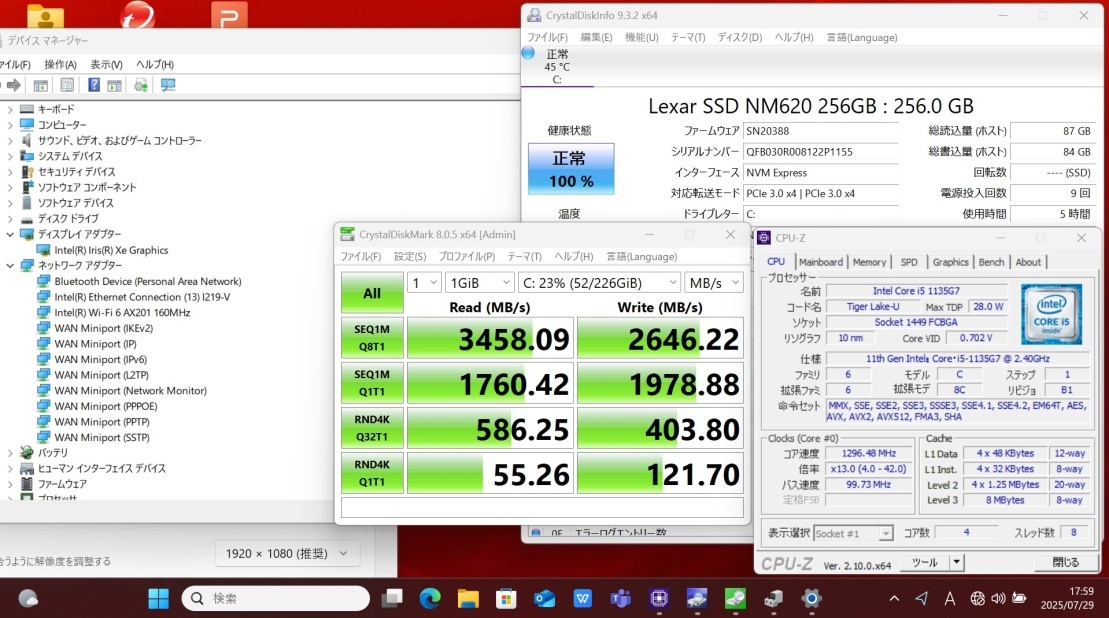Screen dimensions: 1109x618
Task: Click the taskbar 検索 search box
Action: 276,598
